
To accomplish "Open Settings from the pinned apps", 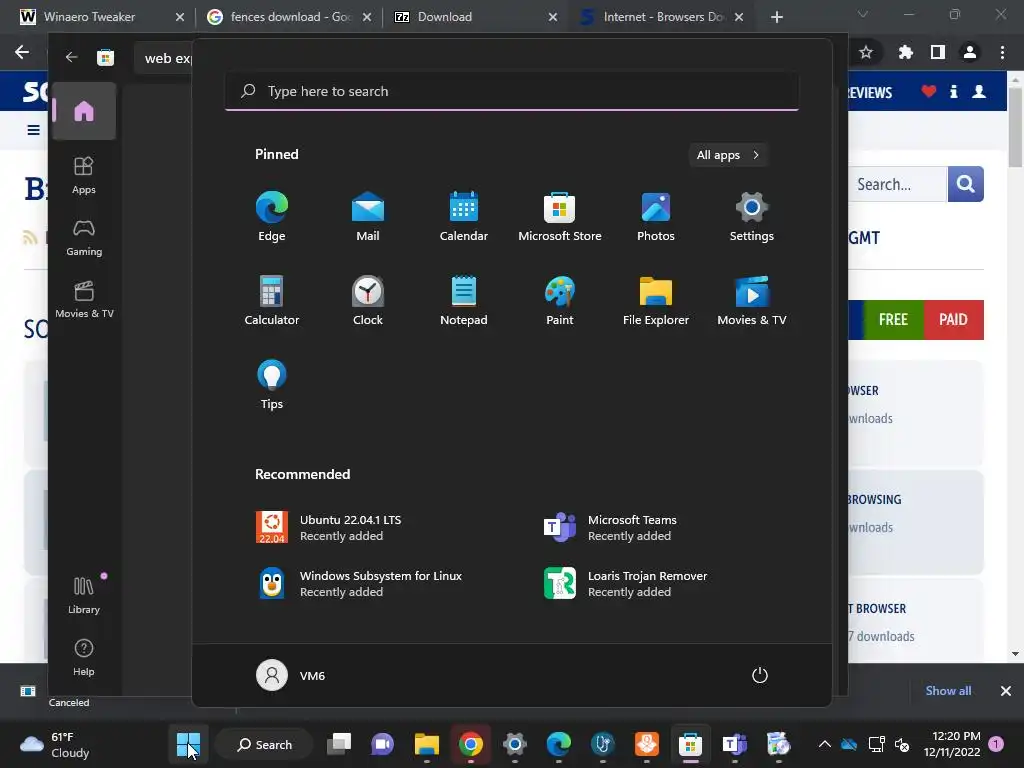I will 752,217.
